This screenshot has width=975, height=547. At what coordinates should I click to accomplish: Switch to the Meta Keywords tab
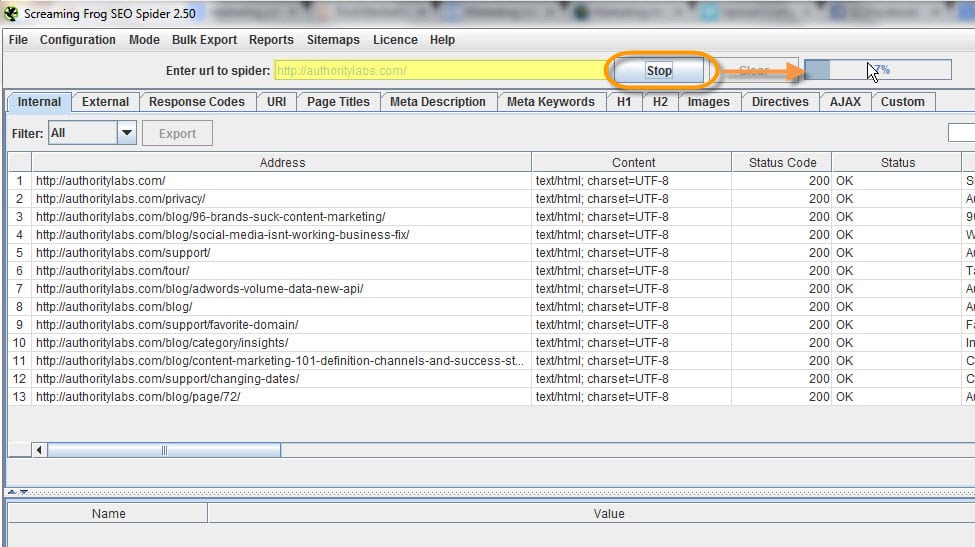[551, 102]
